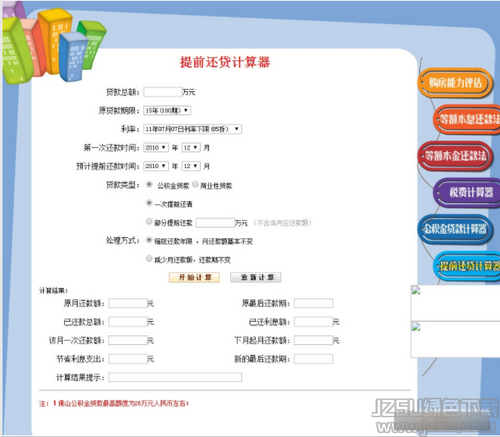The height and width of the screenshot is (437, 500).
Task: Click the 下月起月还款额 result field
Action: (x=313, y=340)
